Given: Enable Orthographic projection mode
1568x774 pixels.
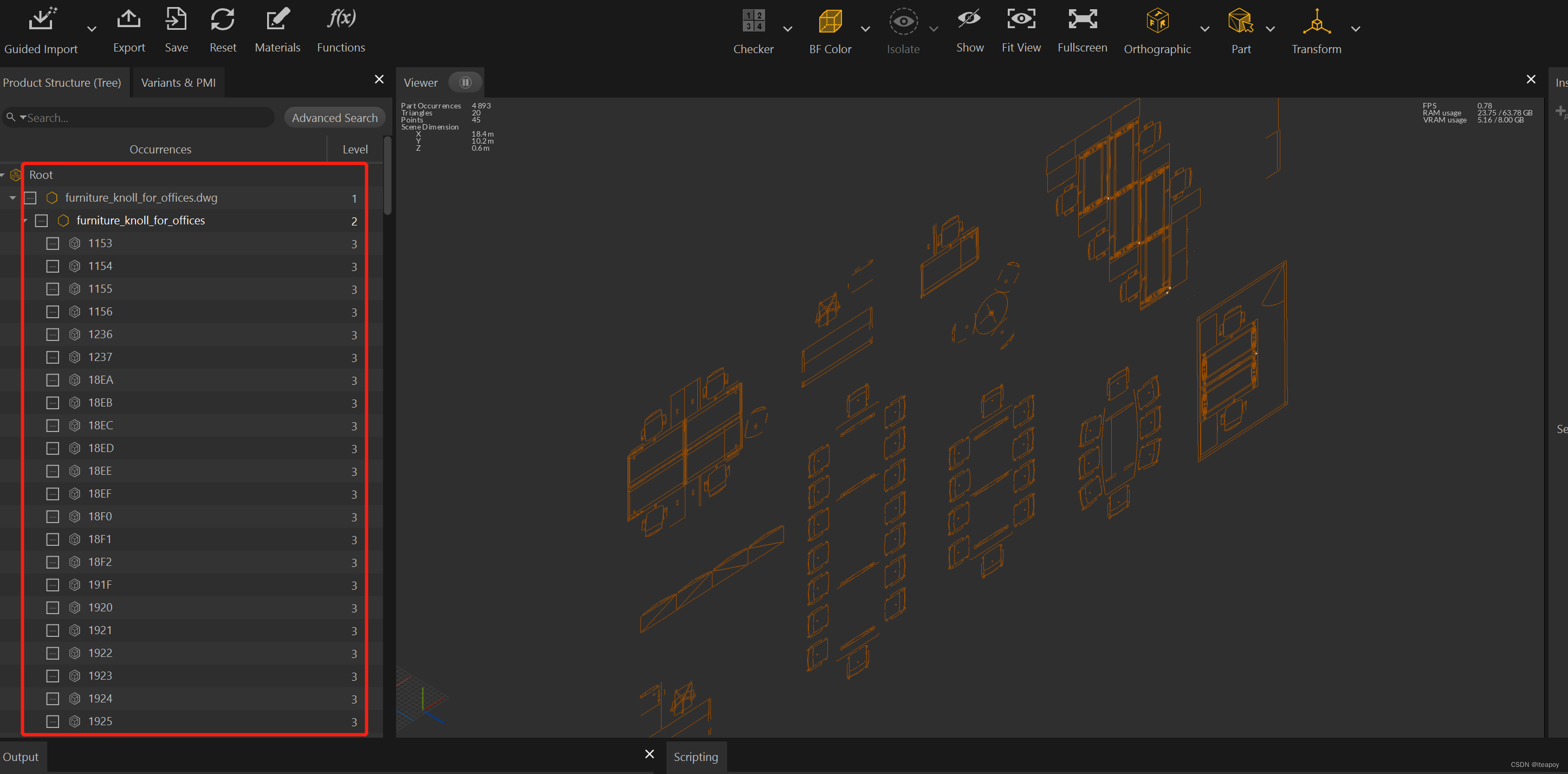Looking at the screenshot, I should coord(1156,20).
